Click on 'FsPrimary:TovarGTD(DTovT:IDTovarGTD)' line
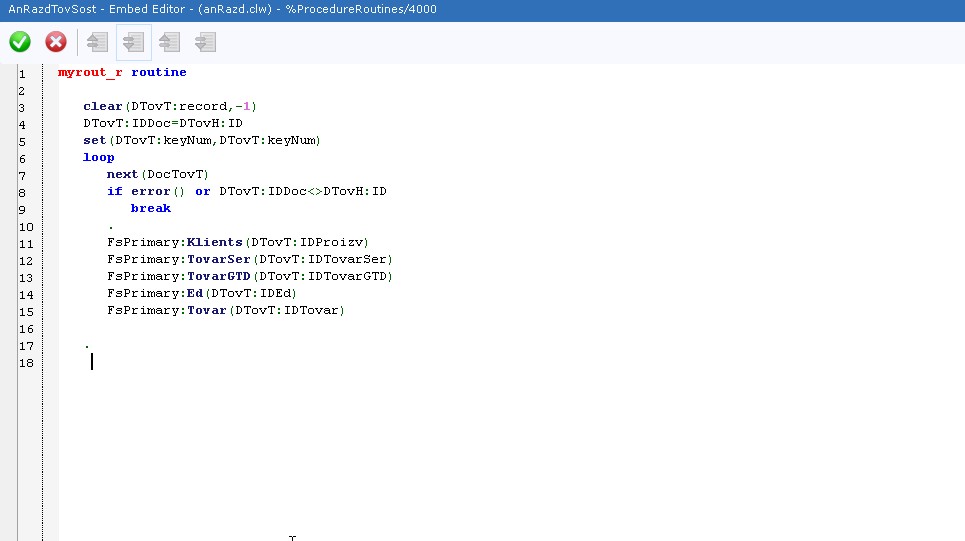965x541 pixels. point(250,276)
